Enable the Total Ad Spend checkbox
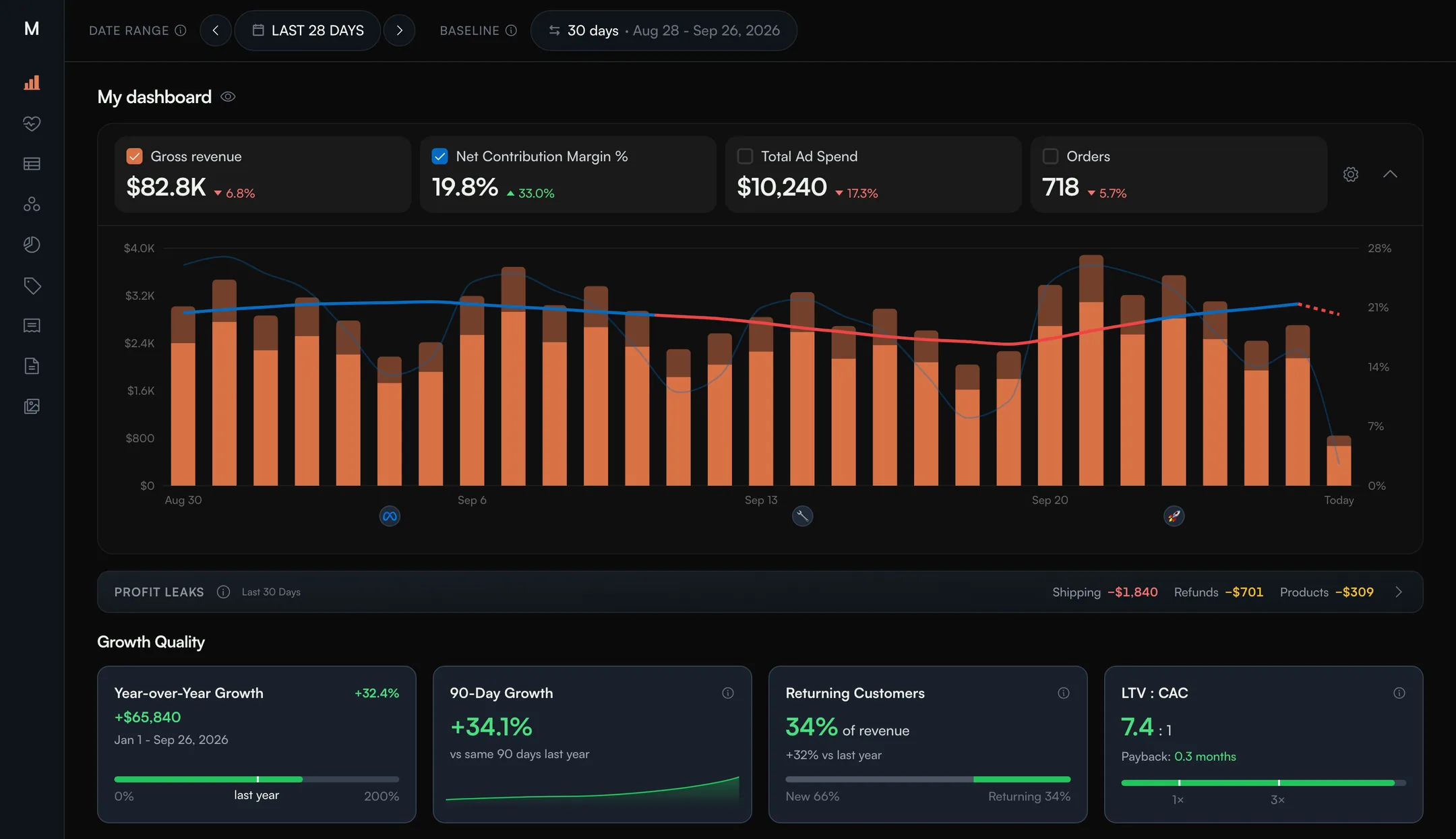This screenshot has width=1456, height=839. [745, 156]
